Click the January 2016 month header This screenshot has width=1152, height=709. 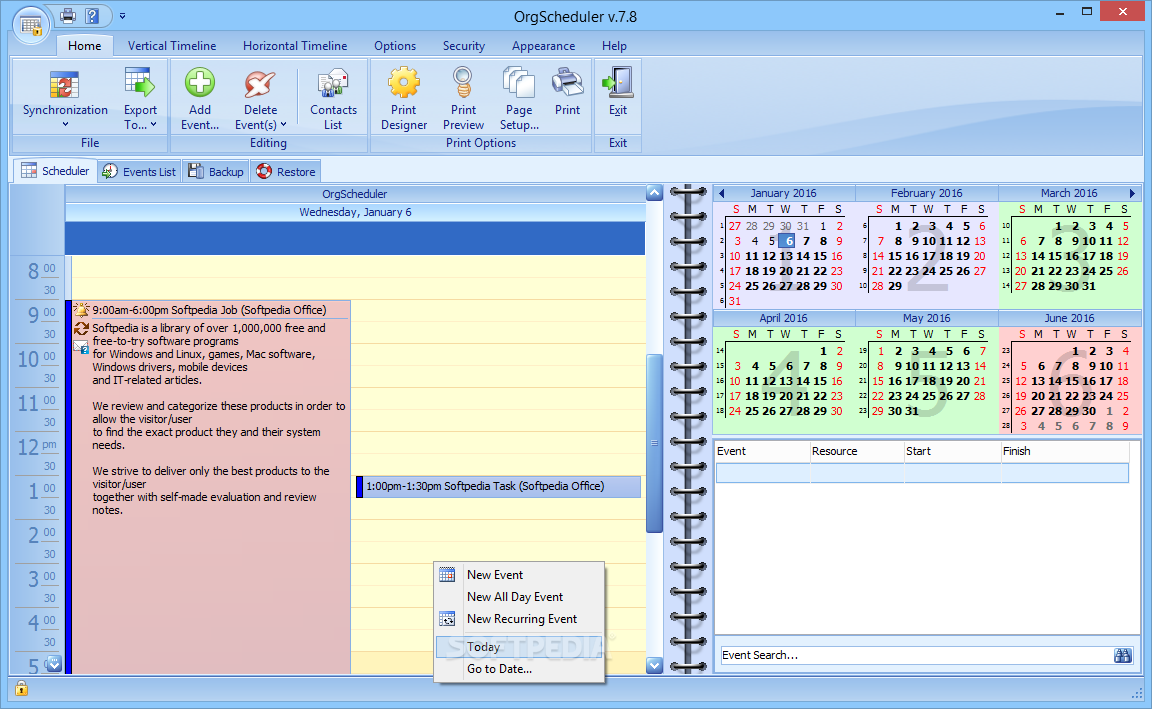783,193
